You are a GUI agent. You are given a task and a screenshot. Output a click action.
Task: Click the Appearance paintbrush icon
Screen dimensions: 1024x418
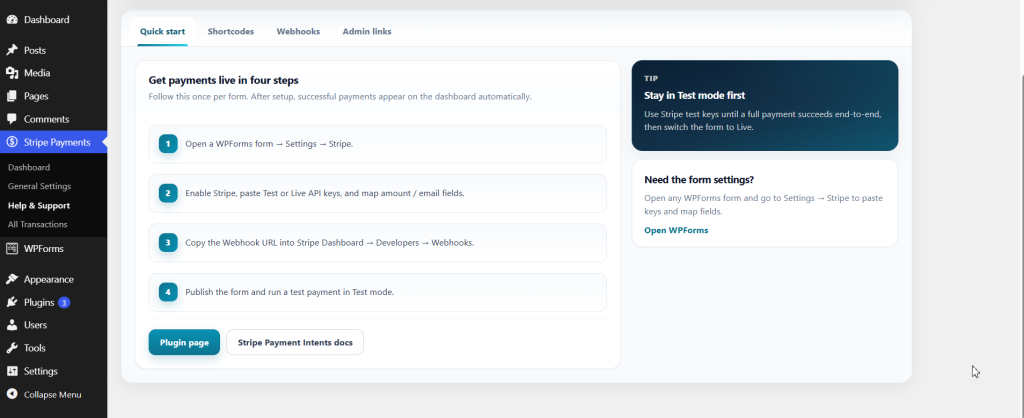(x=12, y=279)
